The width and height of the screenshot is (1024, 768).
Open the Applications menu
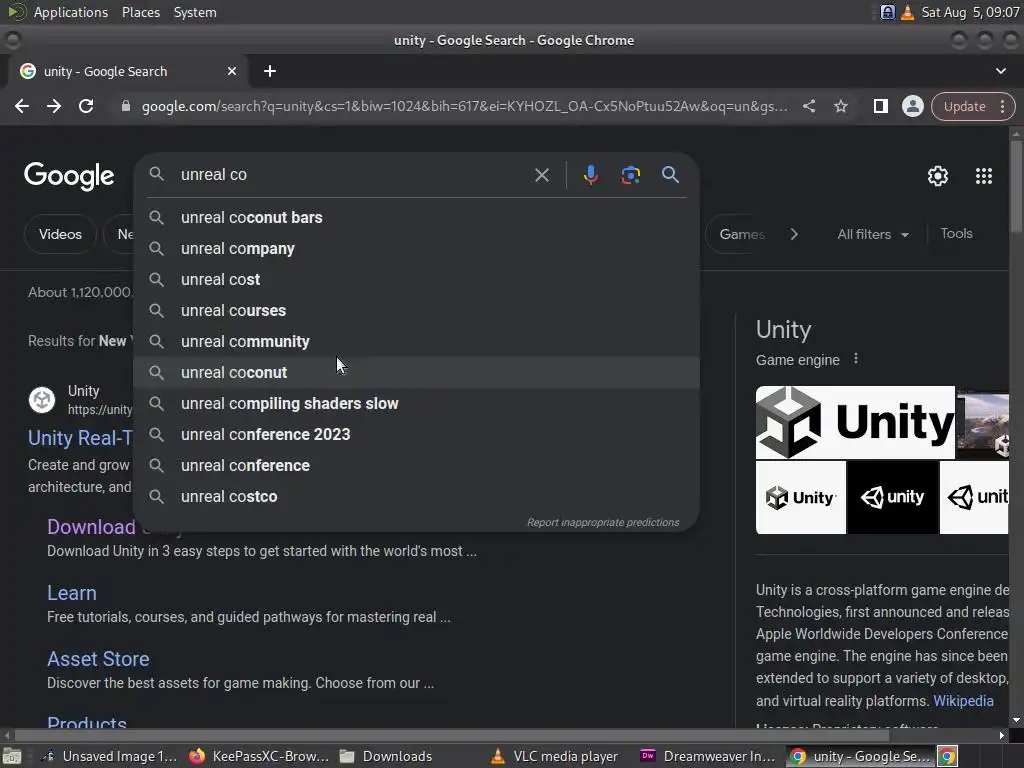coord(71,12)
